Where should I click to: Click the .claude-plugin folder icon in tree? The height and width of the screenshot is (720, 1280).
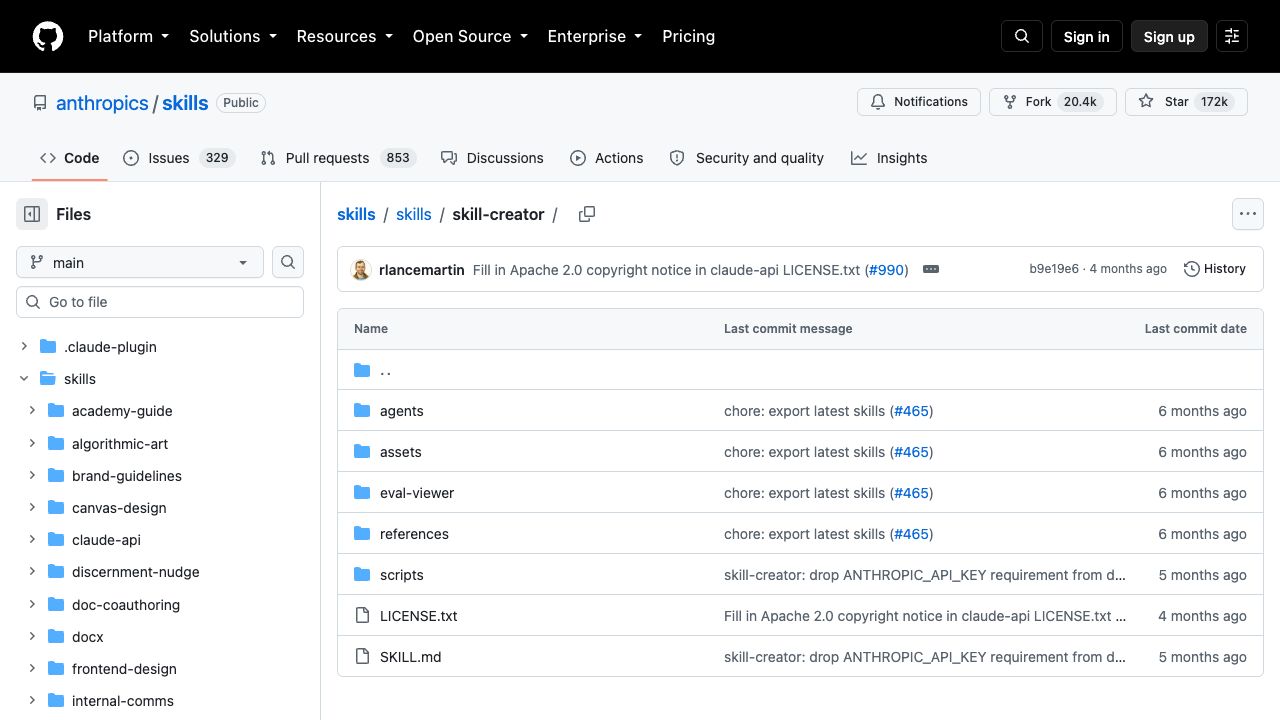pos(48,347)
